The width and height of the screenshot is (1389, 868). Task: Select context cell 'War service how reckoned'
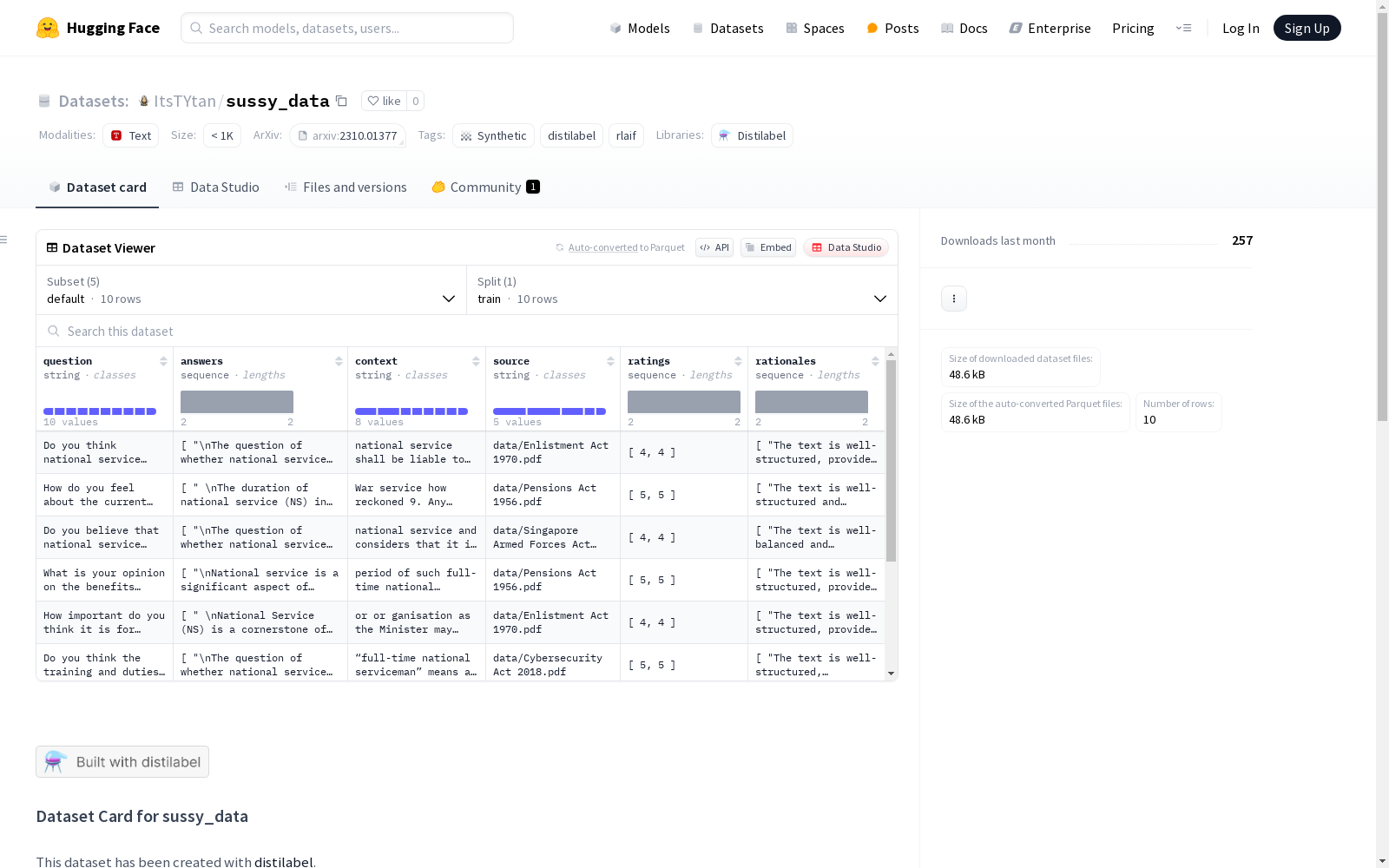417,495
